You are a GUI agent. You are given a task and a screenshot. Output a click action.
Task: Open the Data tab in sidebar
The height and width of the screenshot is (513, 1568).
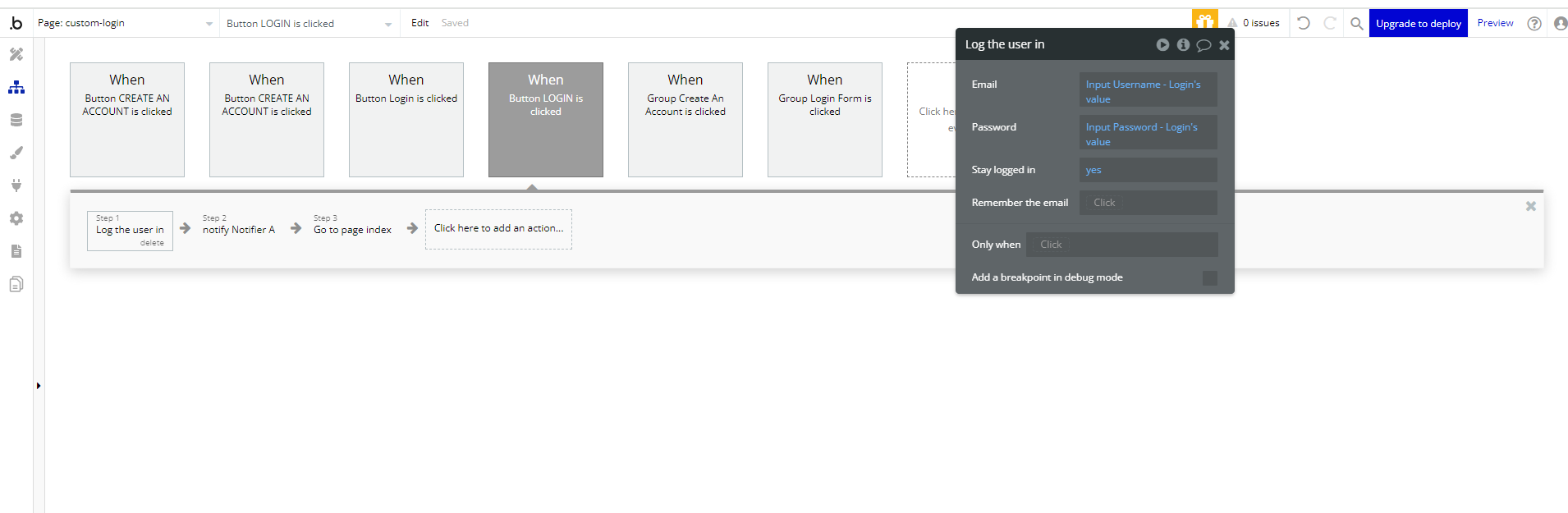tap(16, 120)
